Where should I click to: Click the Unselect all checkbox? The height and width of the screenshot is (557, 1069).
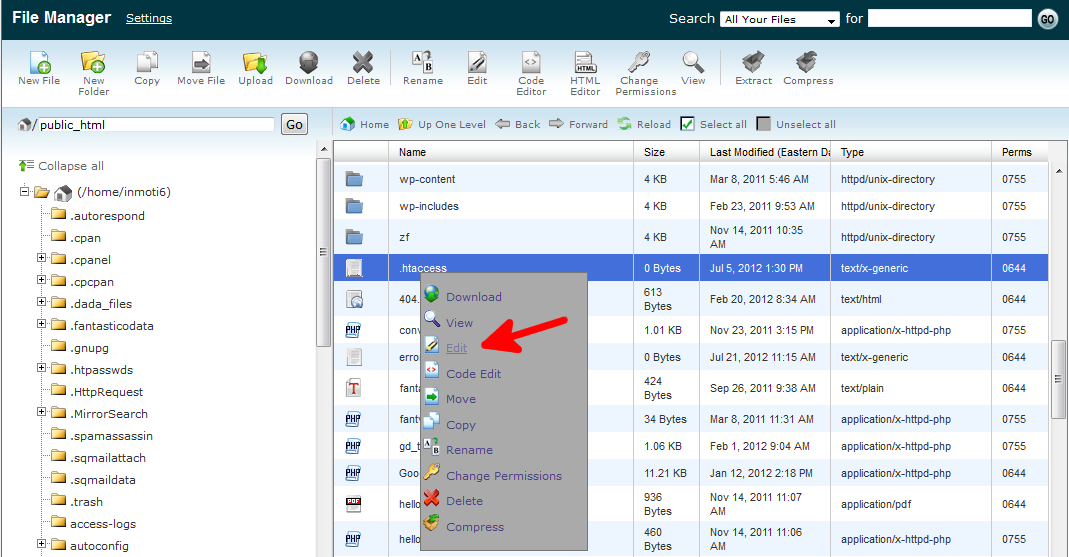click(x=764, y=124)
